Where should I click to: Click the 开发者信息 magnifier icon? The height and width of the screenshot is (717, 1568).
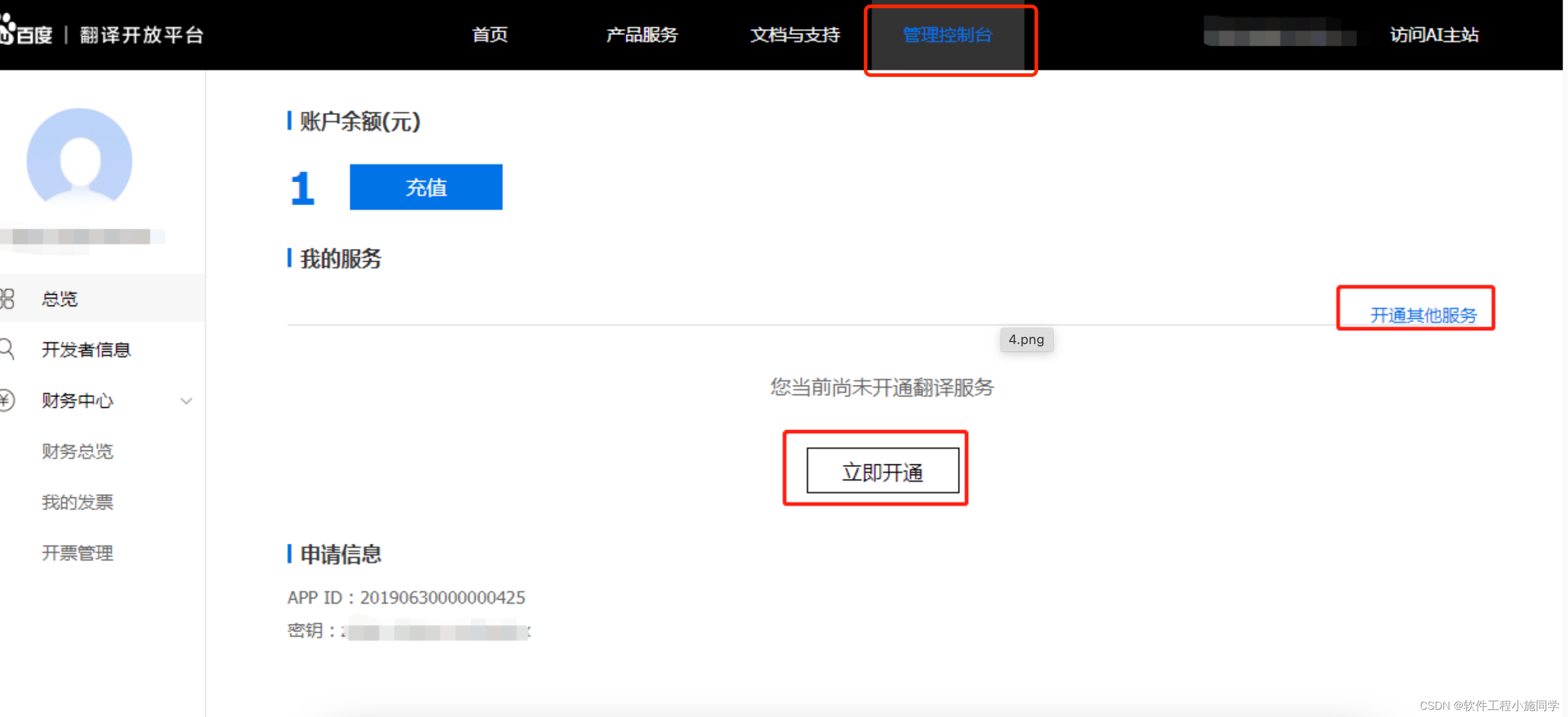tap(7, 349)
